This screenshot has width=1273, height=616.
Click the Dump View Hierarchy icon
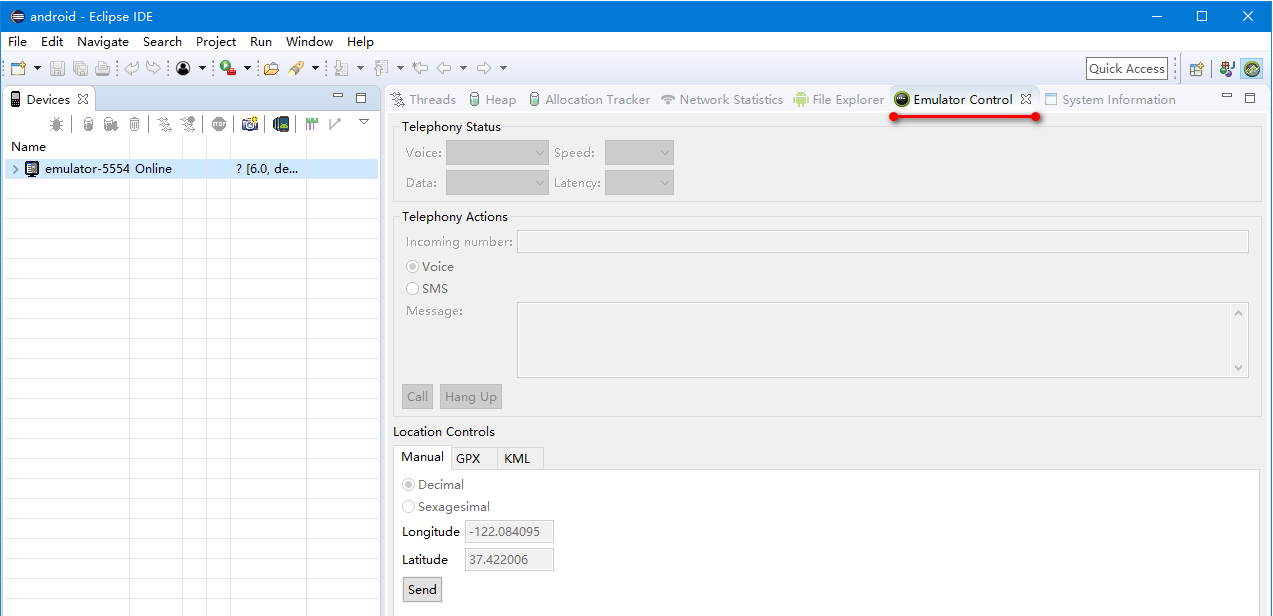tap(282, 124)
